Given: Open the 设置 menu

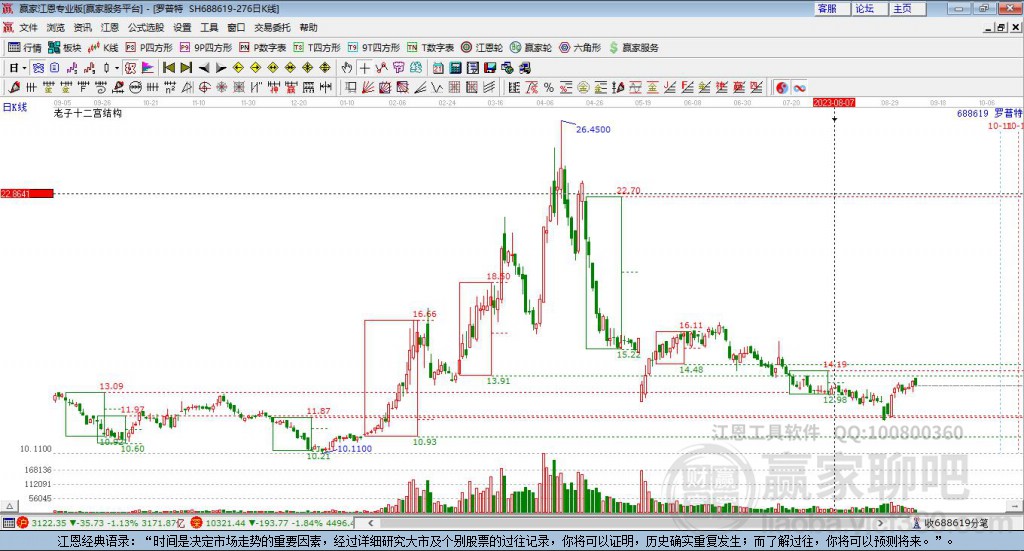Looking at the screenshot, I should click(182, 27).
